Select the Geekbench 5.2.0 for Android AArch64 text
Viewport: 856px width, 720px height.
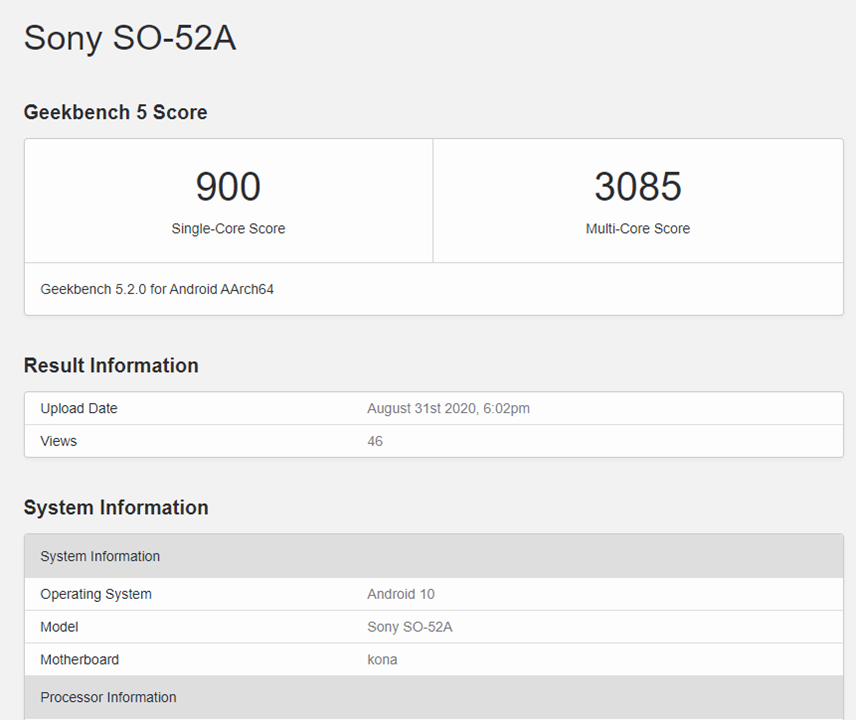[x=157, y=289]
